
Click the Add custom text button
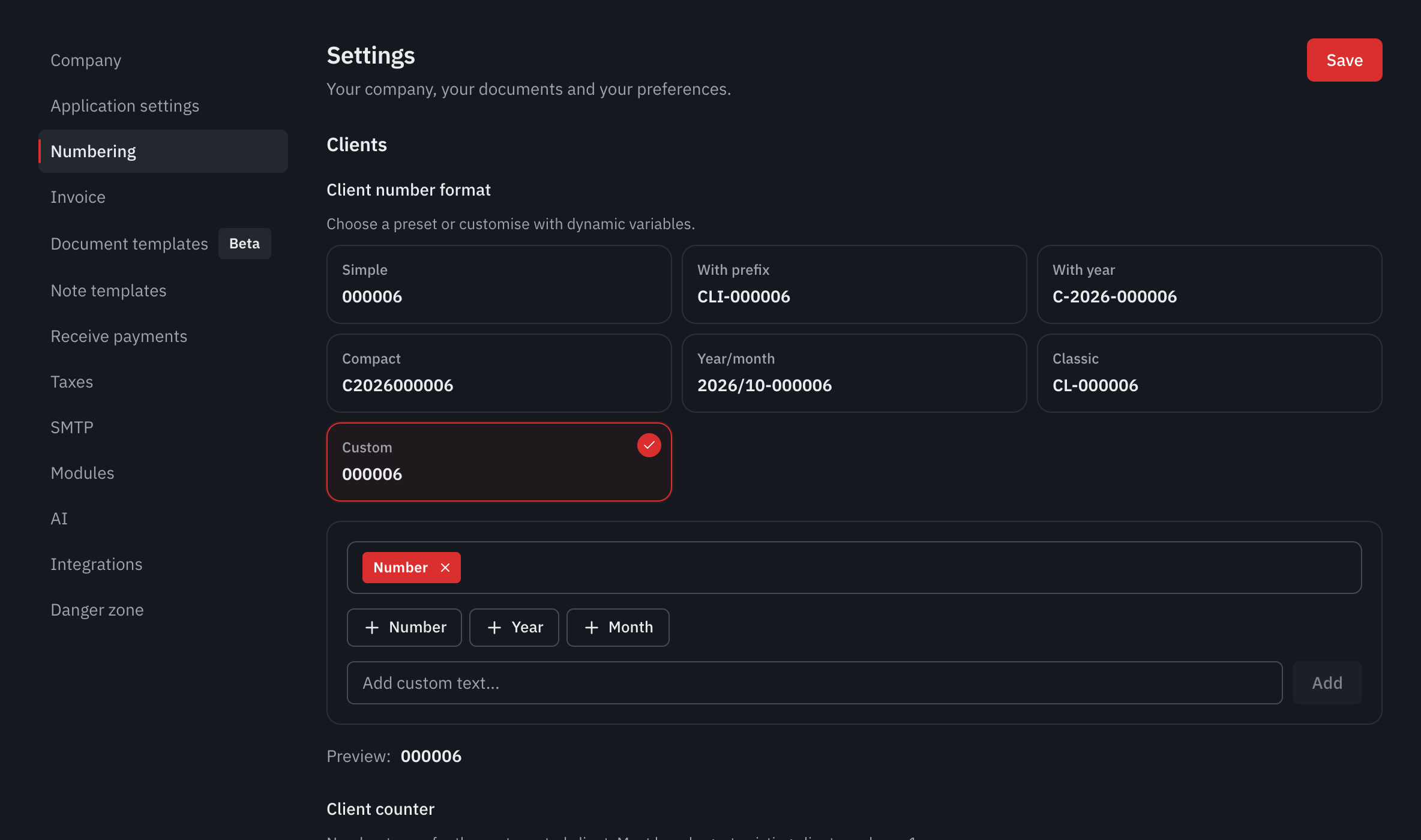click(1327, 683)
